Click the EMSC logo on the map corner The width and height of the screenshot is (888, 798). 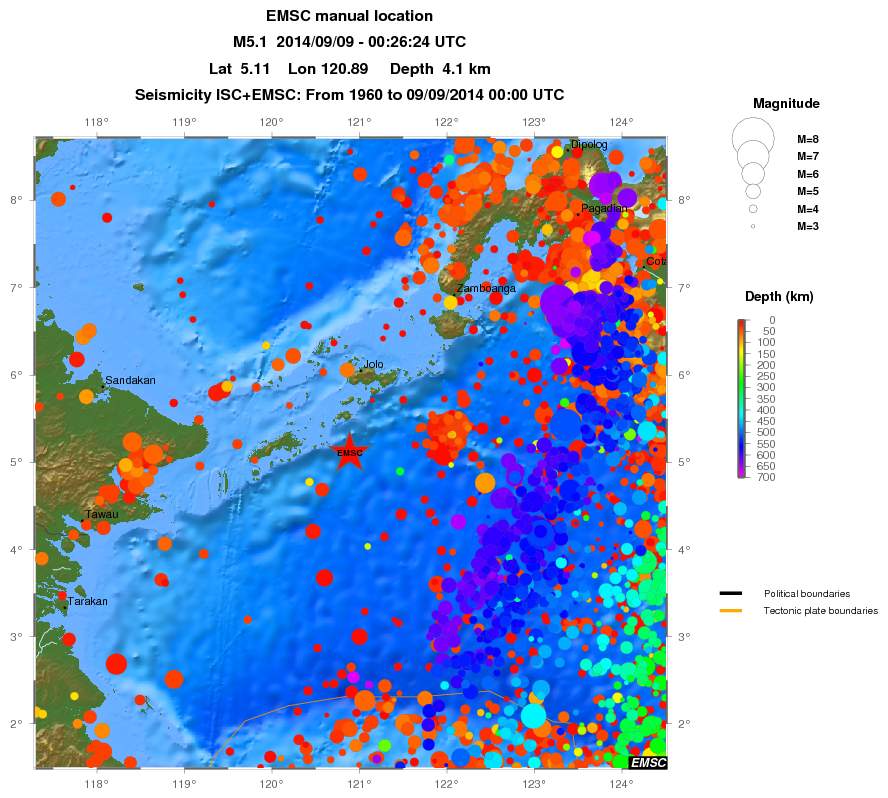(648, 762)
